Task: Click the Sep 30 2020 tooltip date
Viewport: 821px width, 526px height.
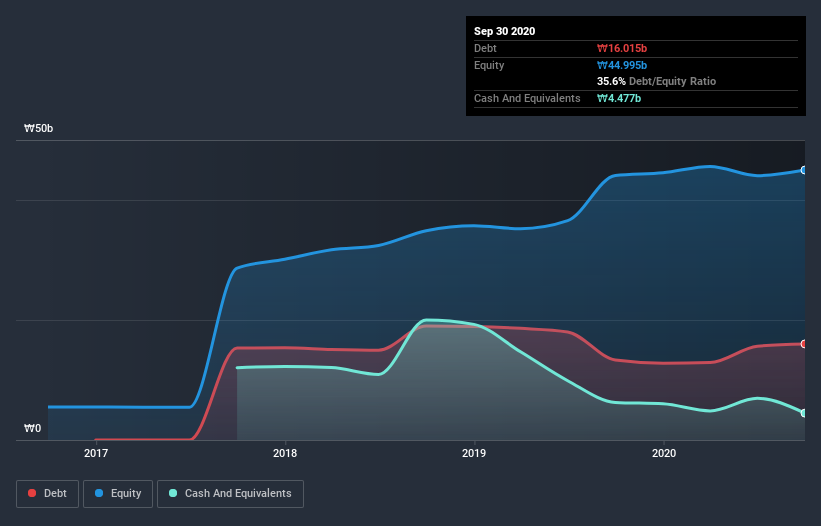Action: point(504,31)
